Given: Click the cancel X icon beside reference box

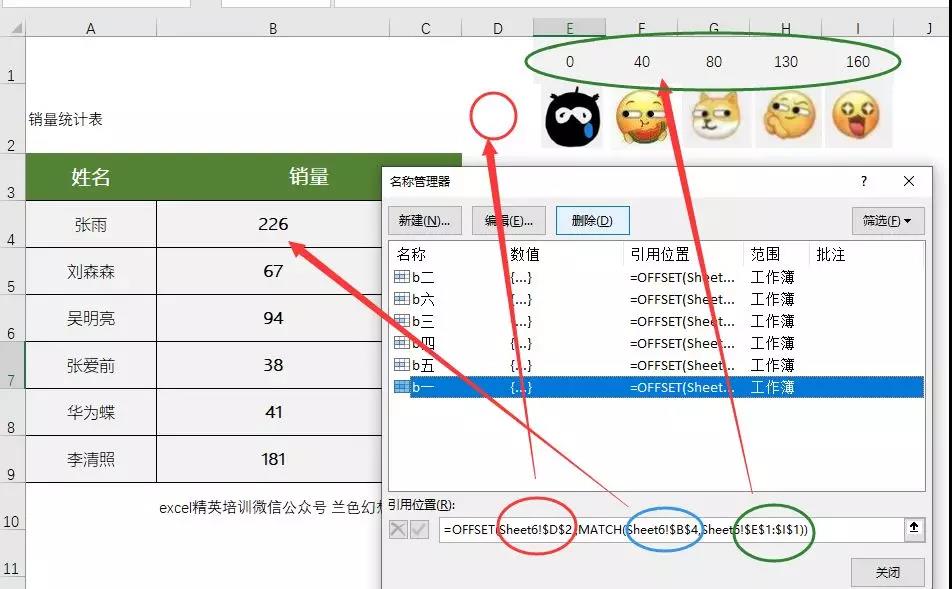Looking at the screenshot, I should coord(398,529).
